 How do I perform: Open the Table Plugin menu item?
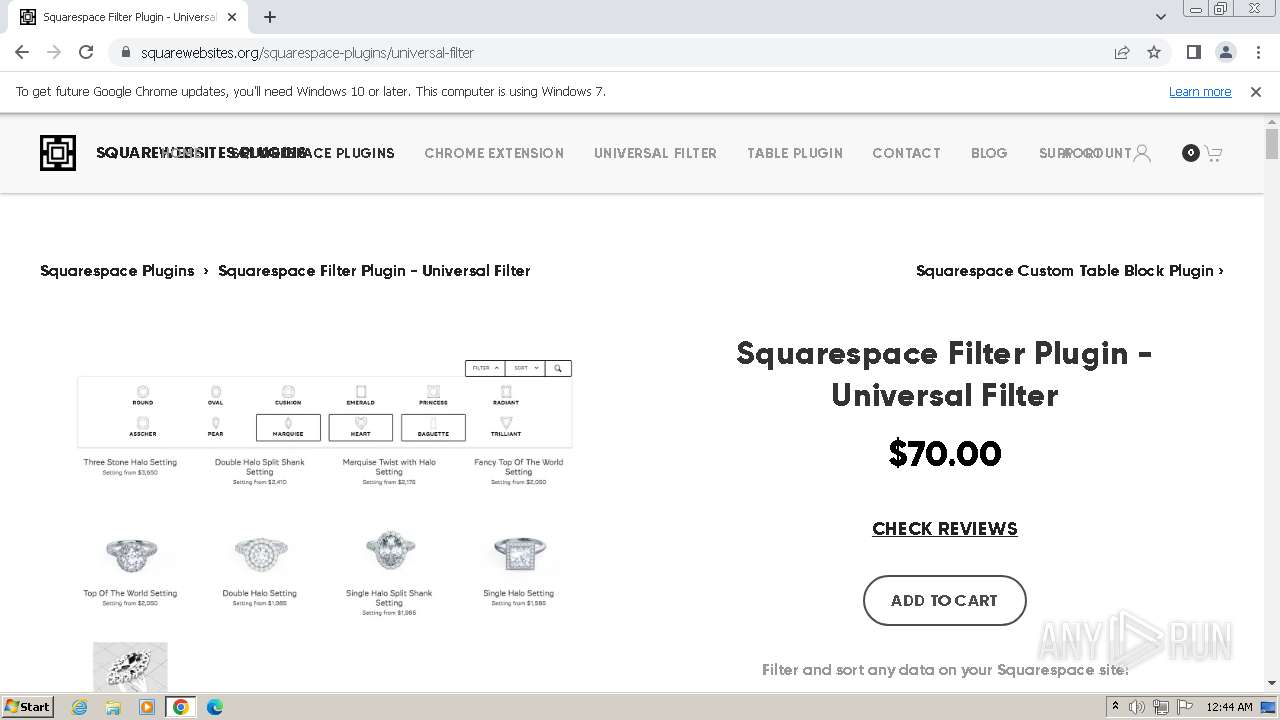point(795,153)
